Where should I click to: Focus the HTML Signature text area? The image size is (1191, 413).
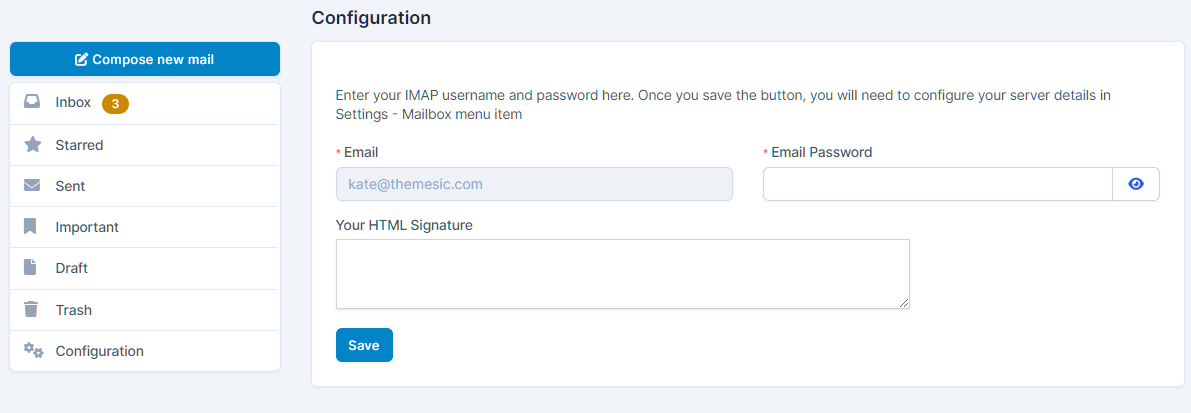point(622,274)
